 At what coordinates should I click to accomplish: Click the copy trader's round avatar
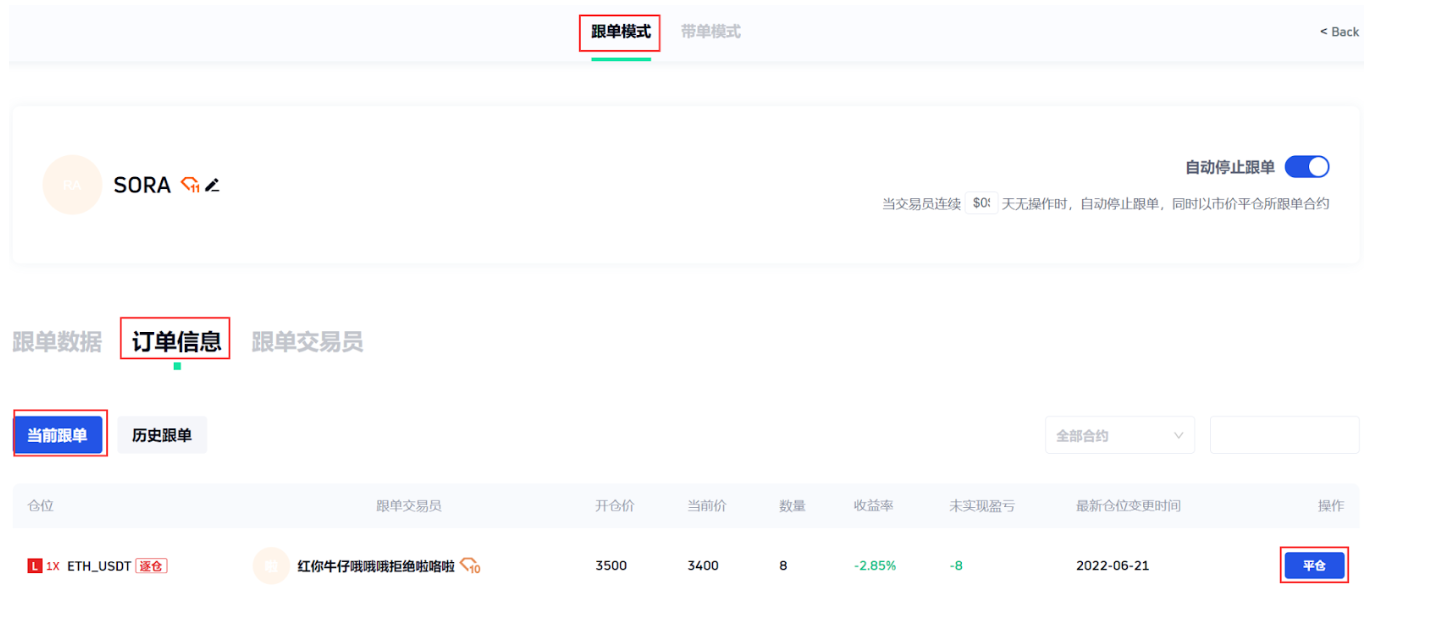click(x=271, y=566)
